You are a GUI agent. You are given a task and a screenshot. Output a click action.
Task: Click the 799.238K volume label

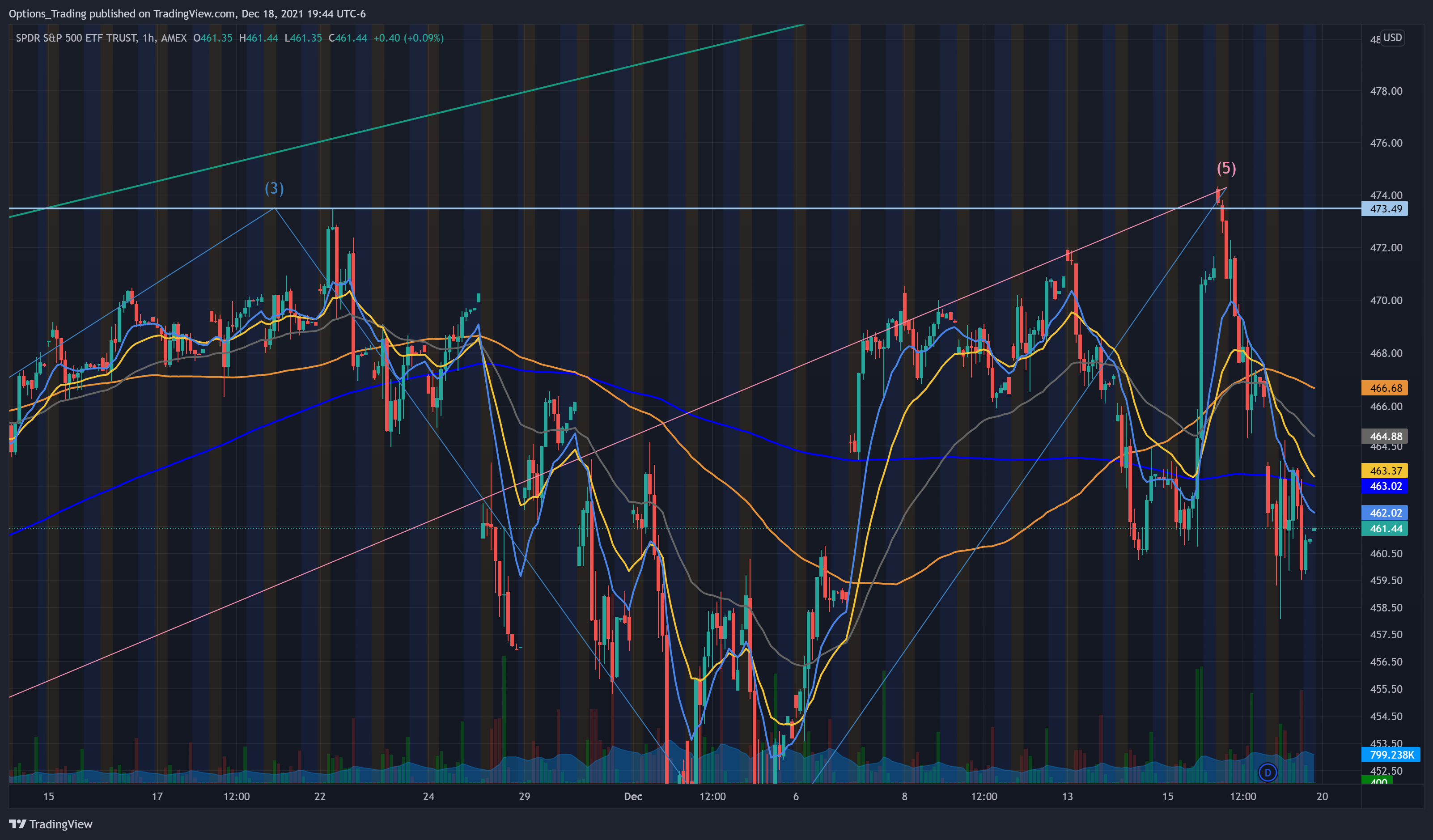pos(1391,755)
